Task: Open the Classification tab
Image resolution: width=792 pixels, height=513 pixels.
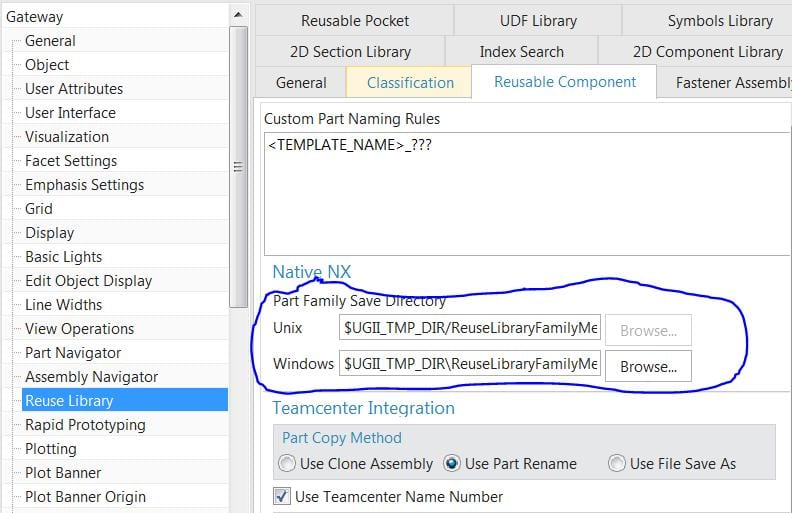Action: coord(410,82)
